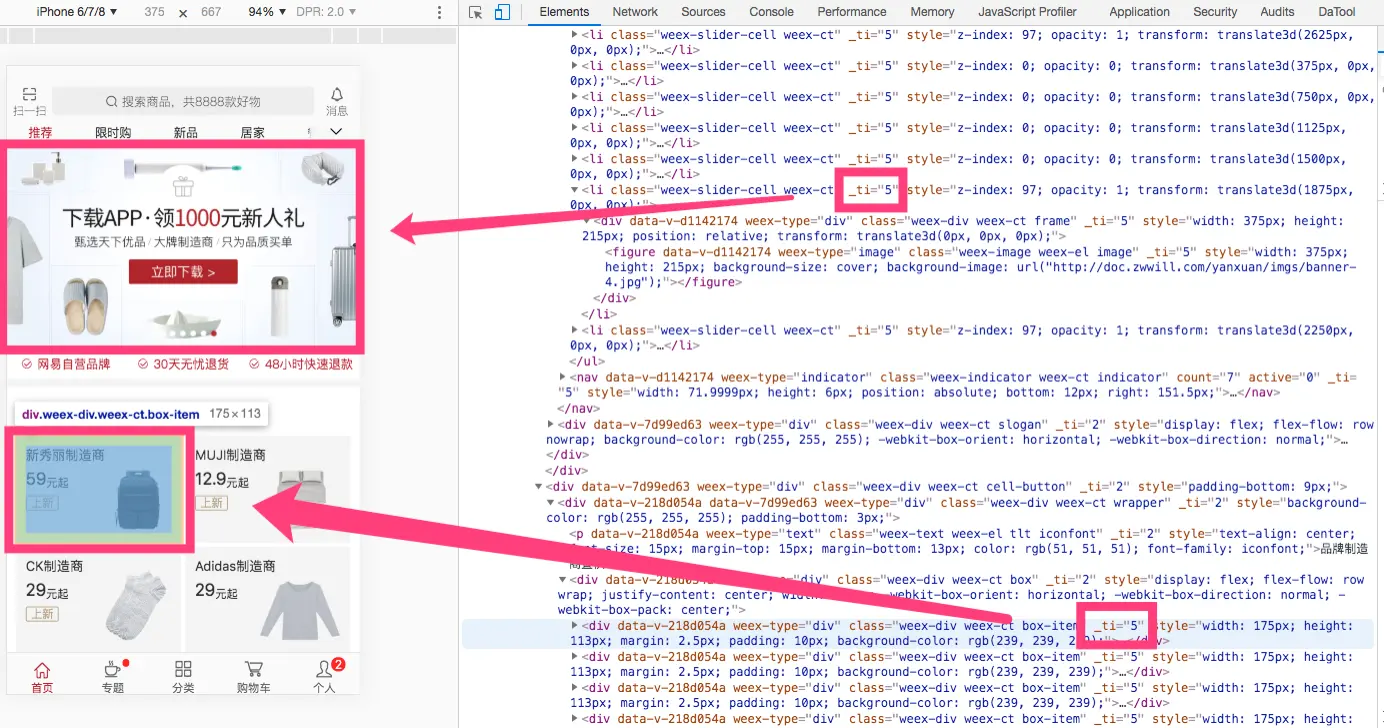This screenshot has width=1384, height=728.
Task: Click the 网易自营品牌 slogan text
Action: [x=74, y=365]
